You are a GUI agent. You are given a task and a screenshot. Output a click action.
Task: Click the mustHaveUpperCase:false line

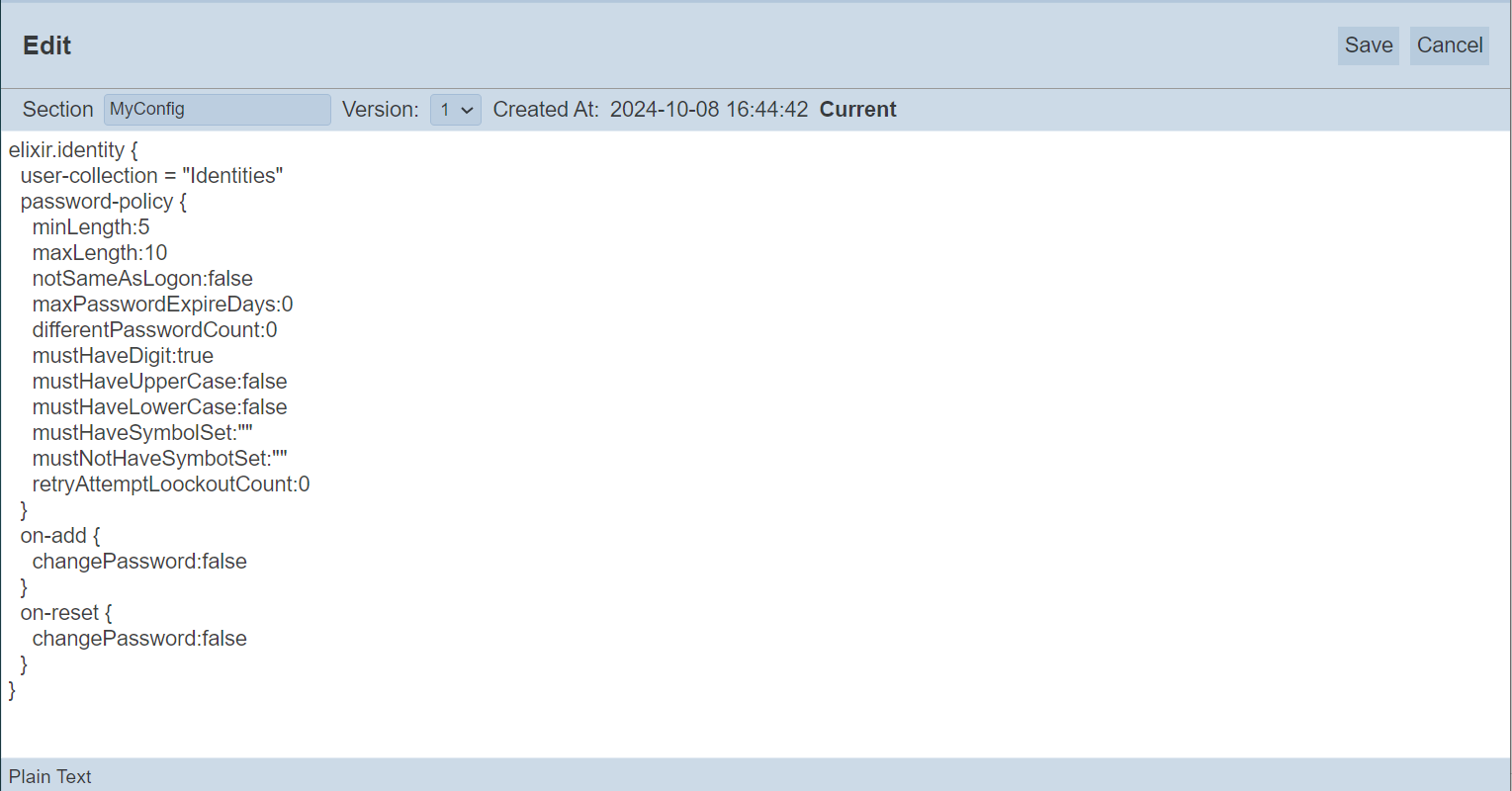159,382
